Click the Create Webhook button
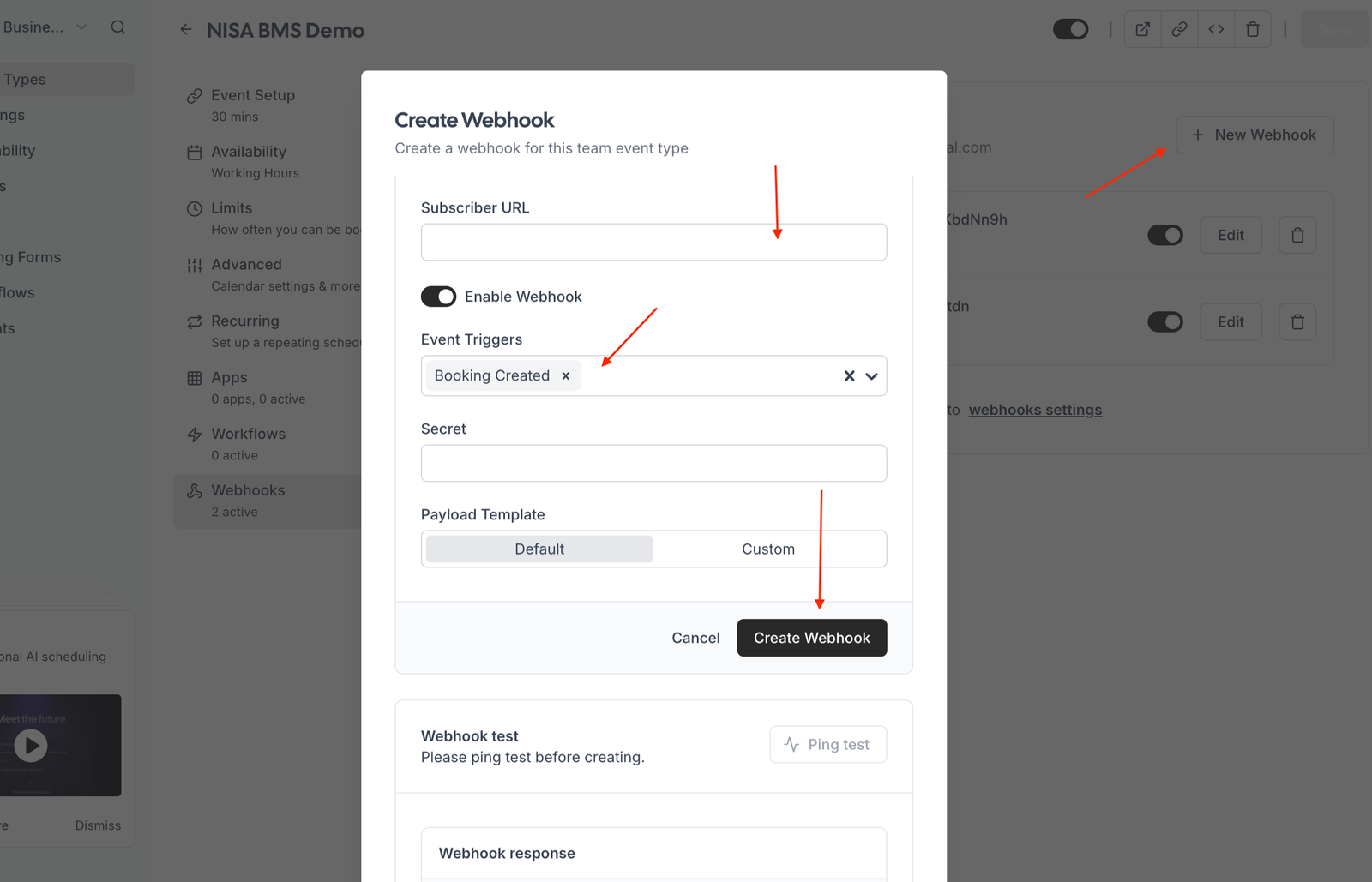 pos(811,638)
